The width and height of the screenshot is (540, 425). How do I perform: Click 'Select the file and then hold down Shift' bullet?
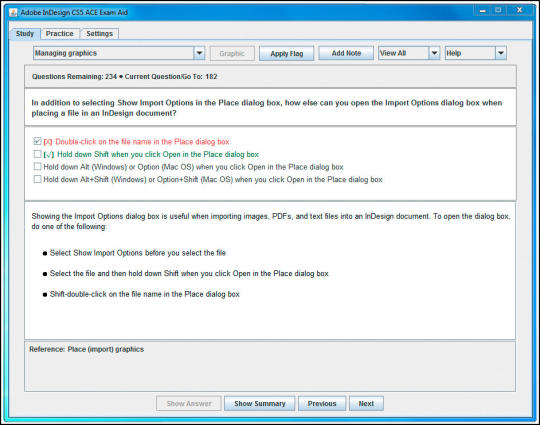click(189, 273)
